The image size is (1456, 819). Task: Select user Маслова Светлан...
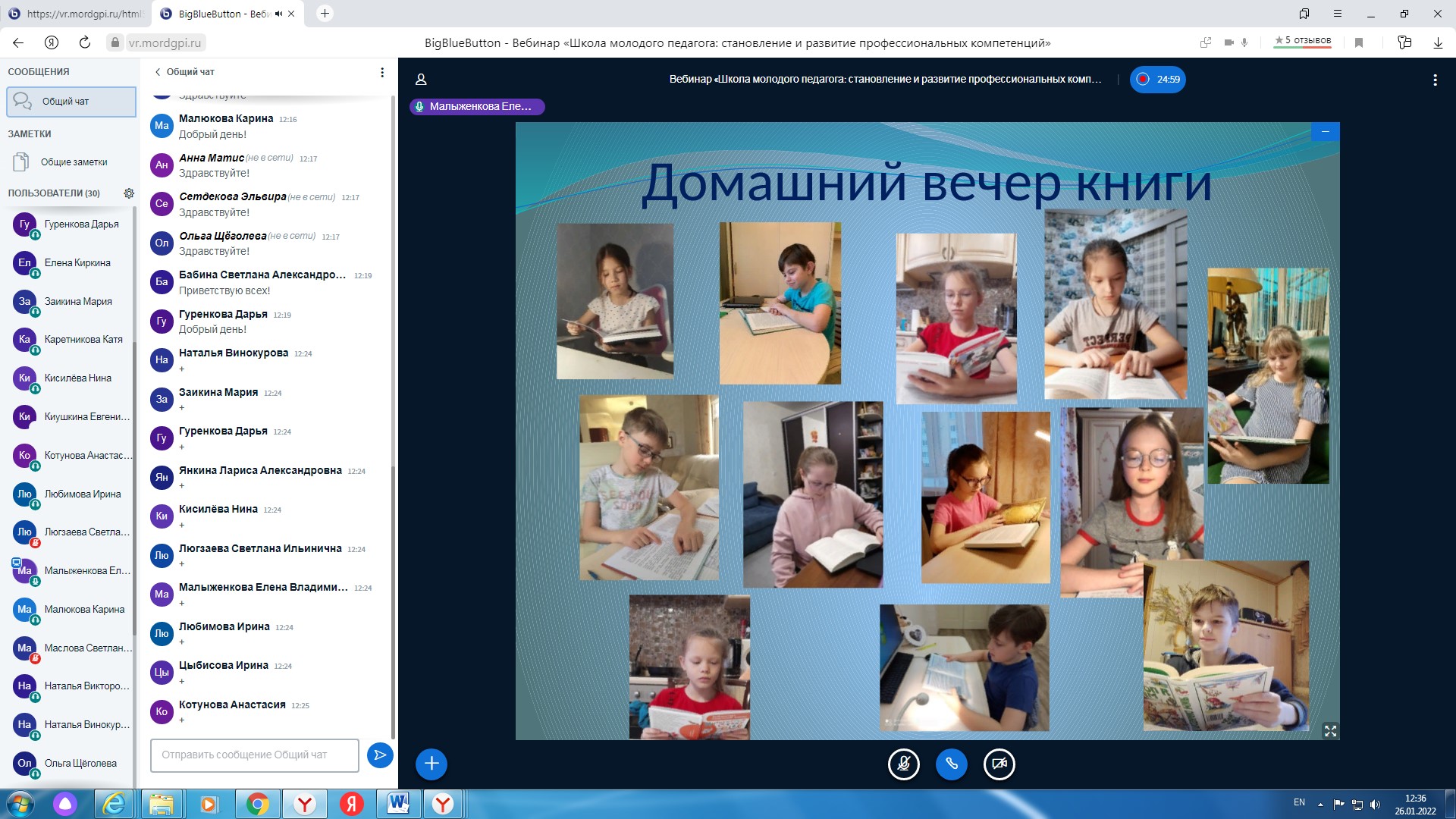71,648
